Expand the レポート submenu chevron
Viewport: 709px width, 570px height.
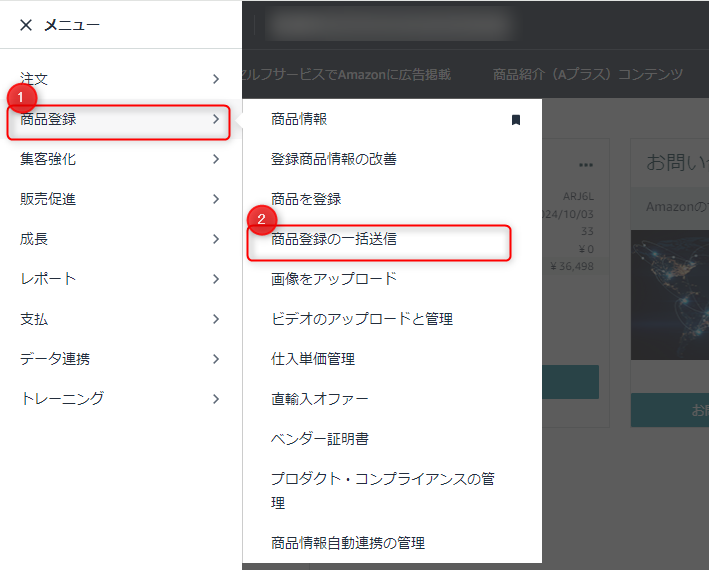(216, 279)
